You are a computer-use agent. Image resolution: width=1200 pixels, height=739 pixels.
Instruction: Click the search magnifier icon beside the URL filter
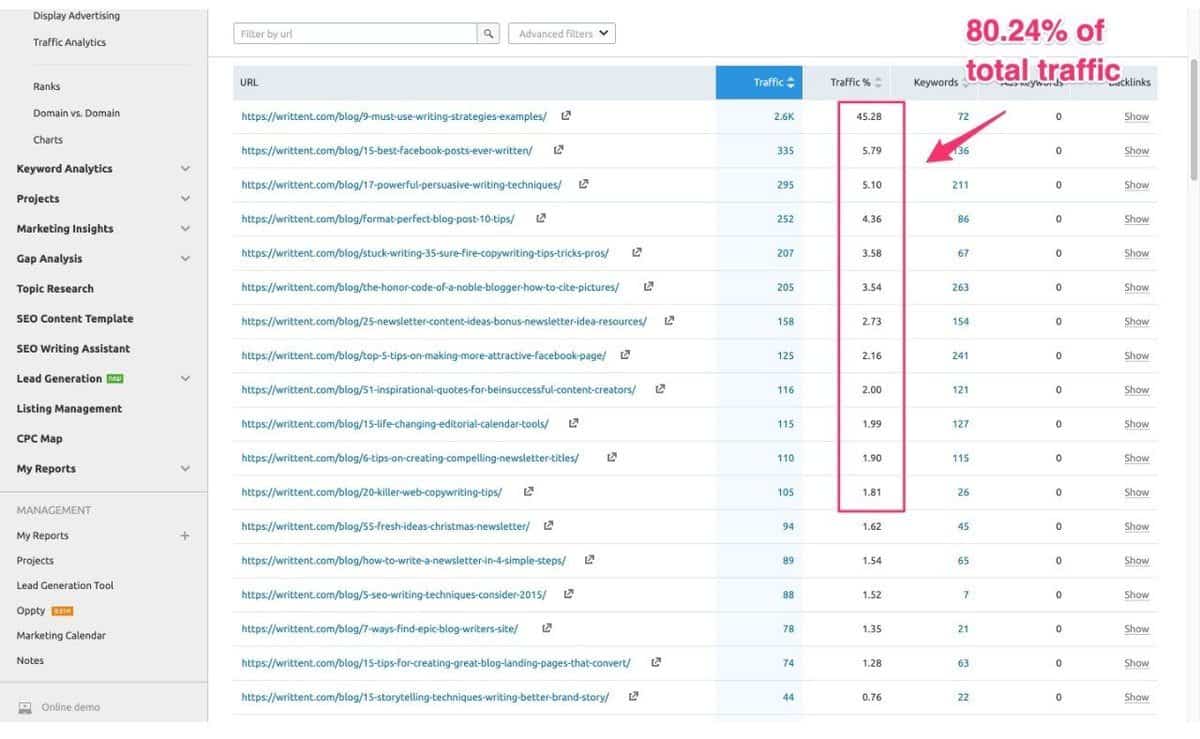(489, 33)
